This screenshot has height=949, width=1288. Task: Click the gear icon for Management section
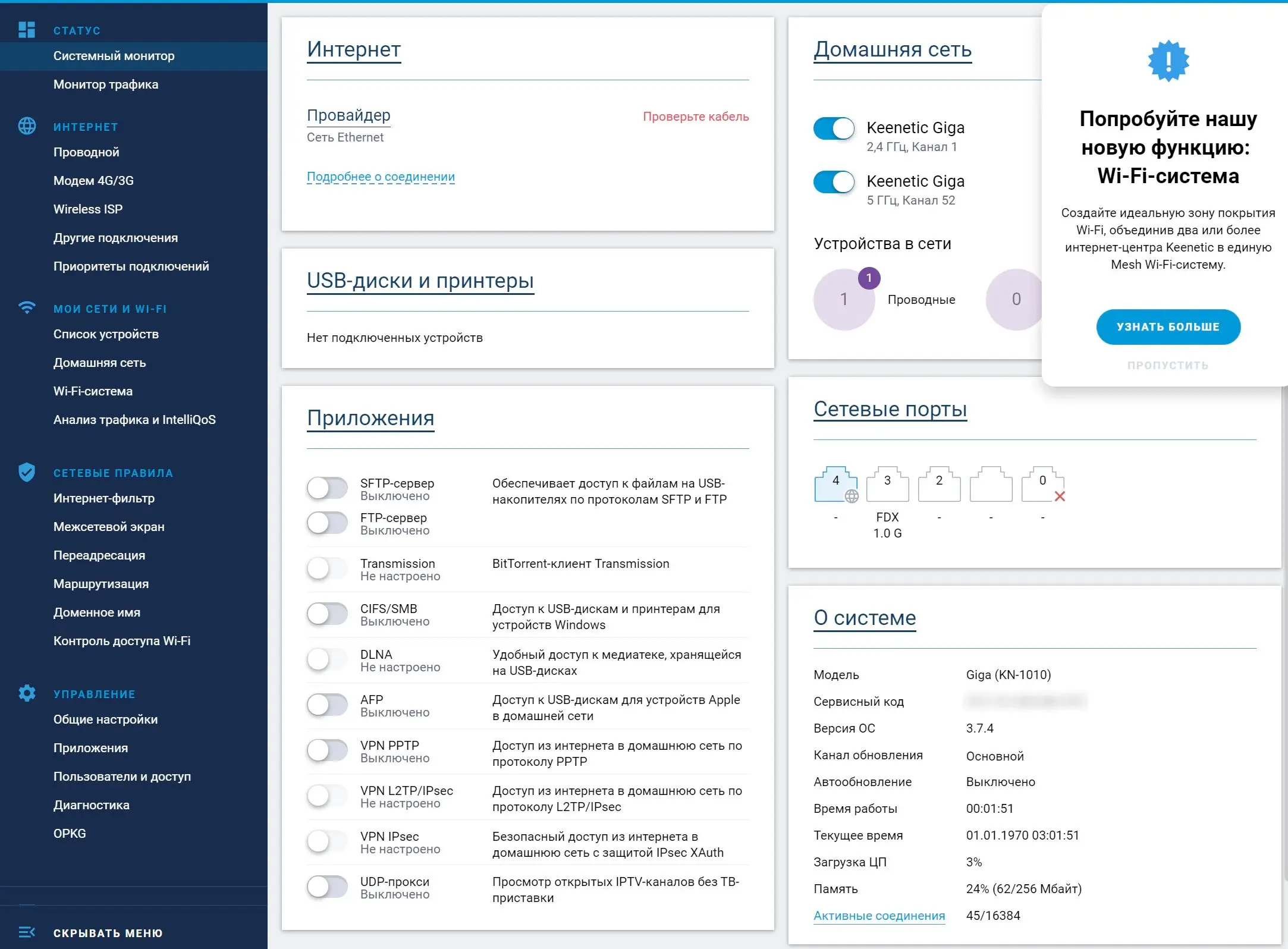[x=27, y=693]
